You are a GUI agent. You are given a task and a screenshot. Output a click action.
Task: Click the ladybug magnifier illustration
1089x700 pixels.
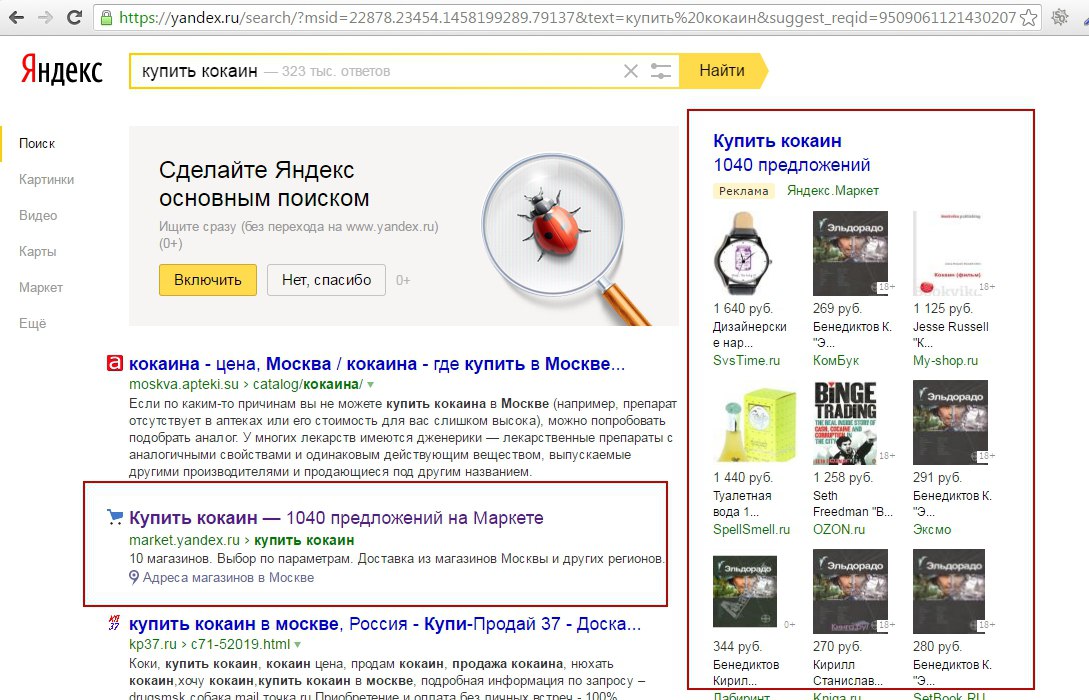(x=564, y=238)
